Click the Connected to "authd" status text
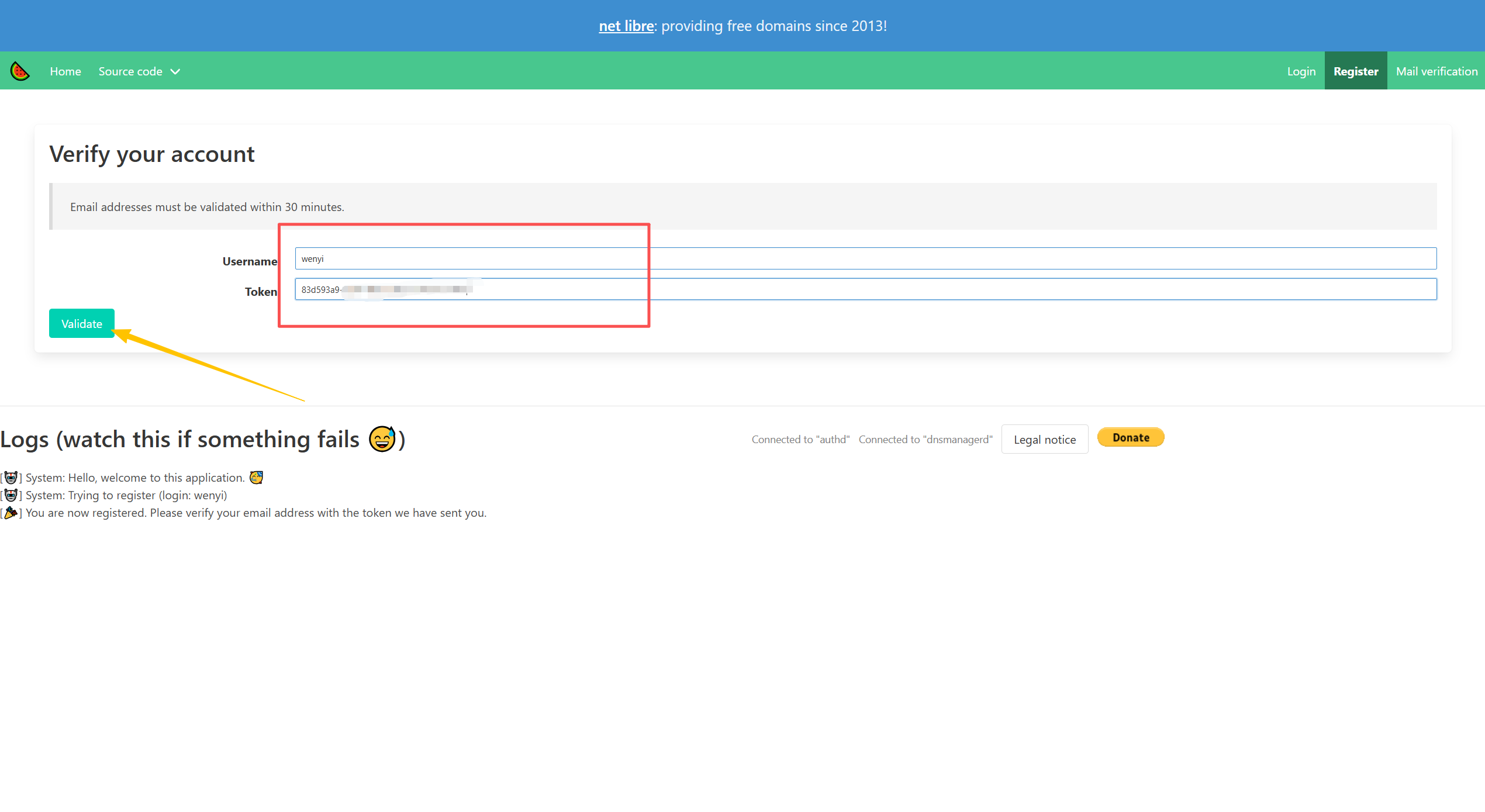Screen dimensions: 1485x812 coord(800,440)
